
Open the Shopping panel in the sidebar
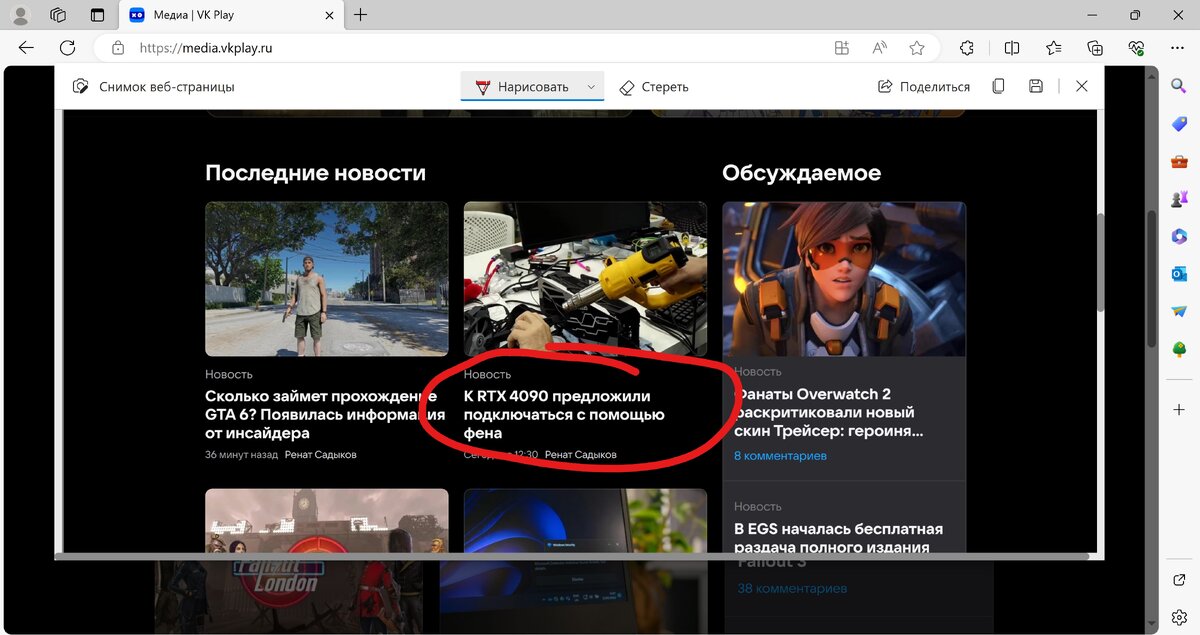point(1178,124)
